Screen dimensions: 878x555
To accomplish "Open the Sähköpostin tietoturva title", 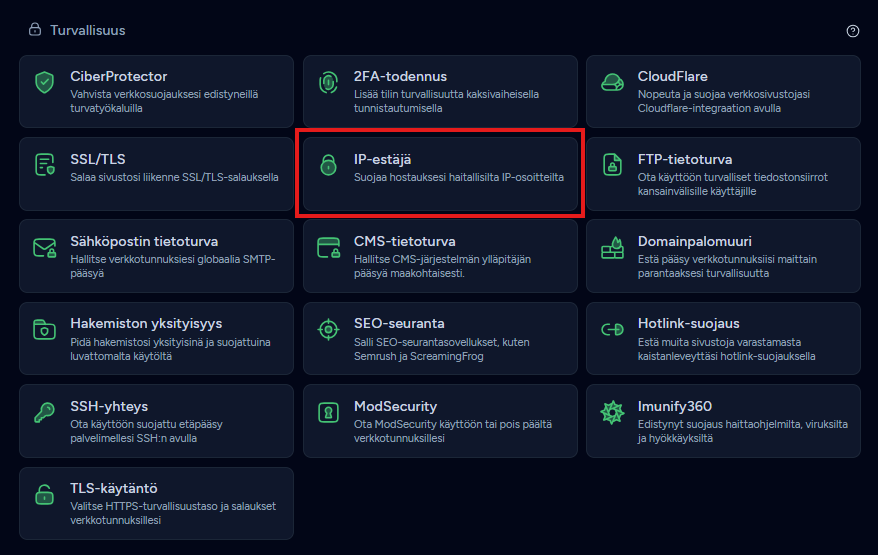I will 144,241.
